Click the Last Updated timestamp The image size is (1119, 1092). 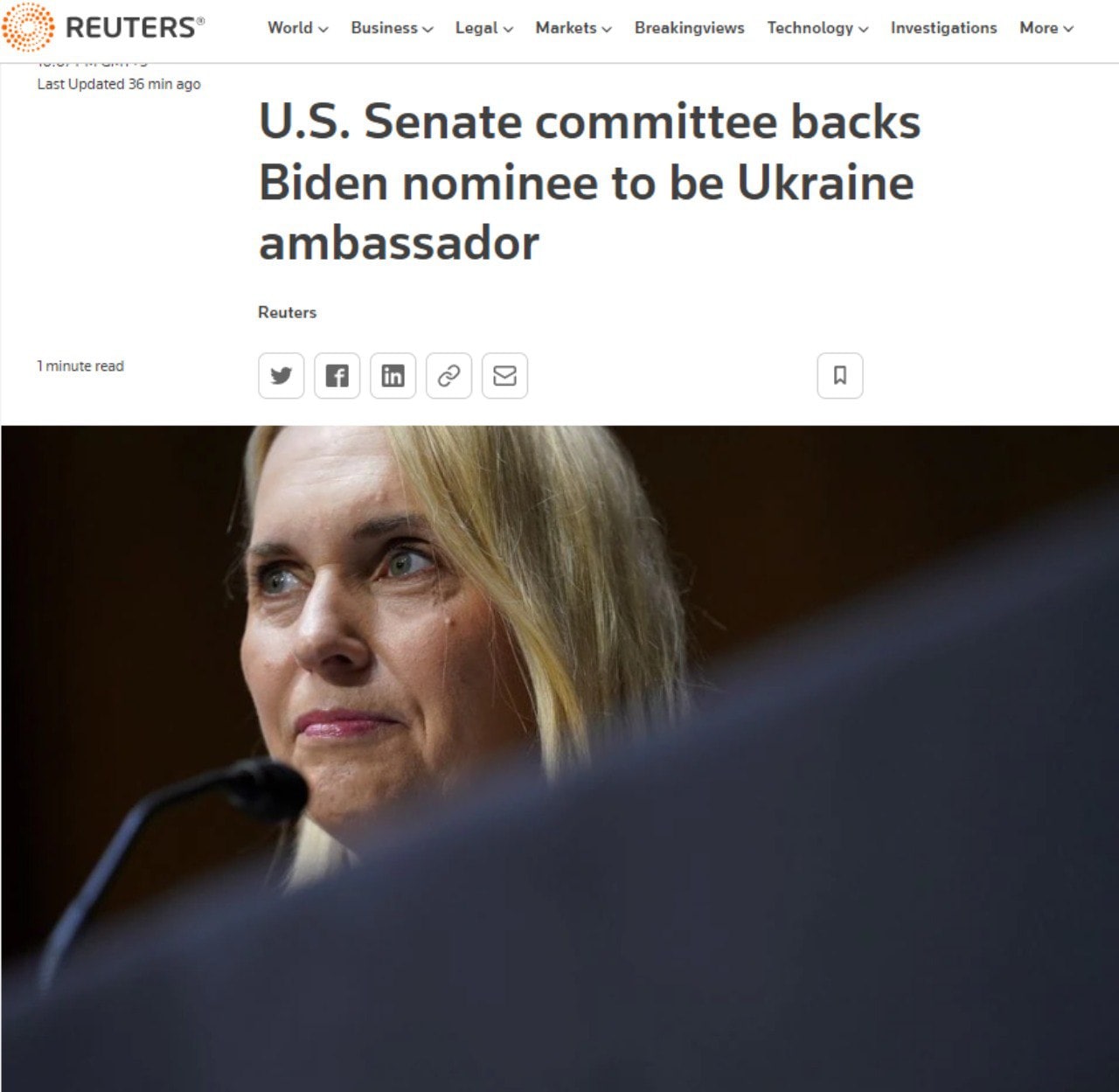[x=119, y=84]
